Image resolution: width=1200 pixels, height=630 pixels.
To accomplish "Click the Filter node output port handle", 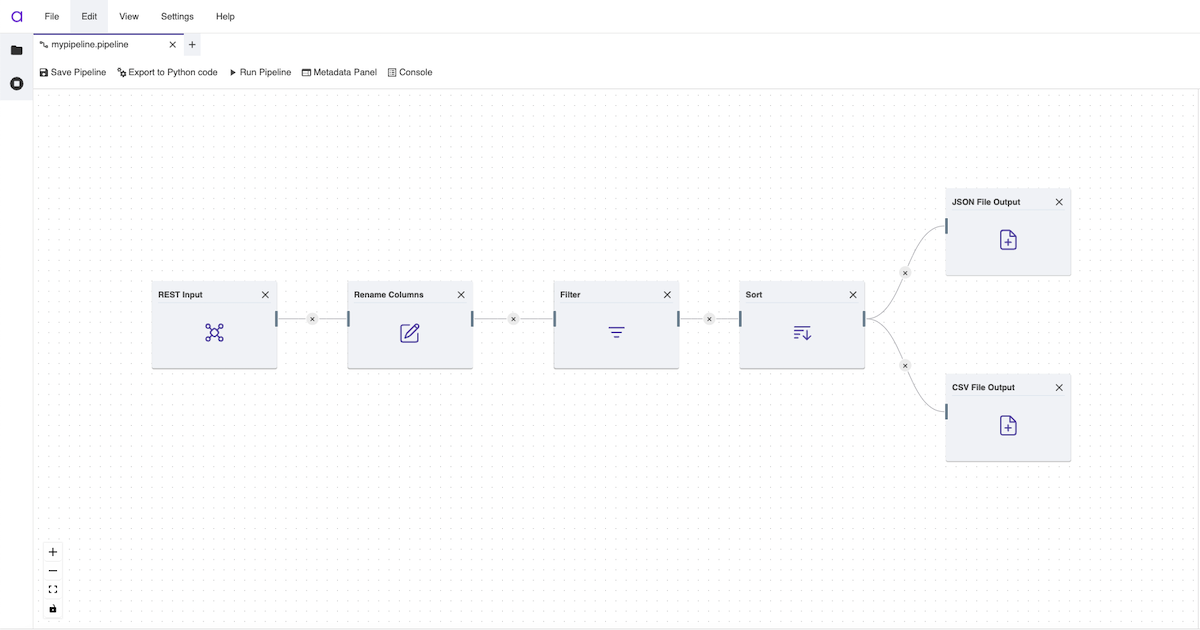I will pyautogui.click(x=679, y=319).
